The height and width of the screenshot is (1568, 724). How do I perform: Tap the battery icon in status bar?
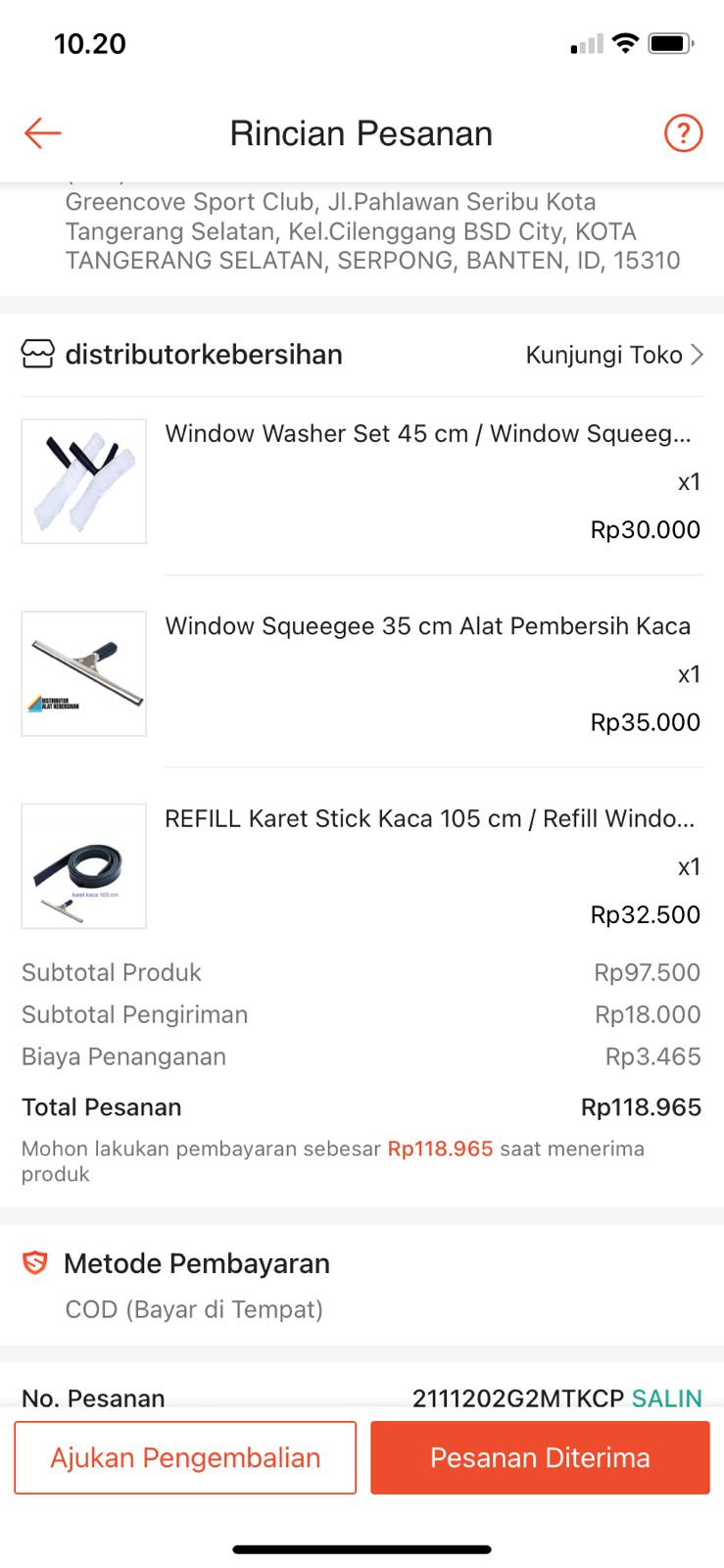coord(671,43)
